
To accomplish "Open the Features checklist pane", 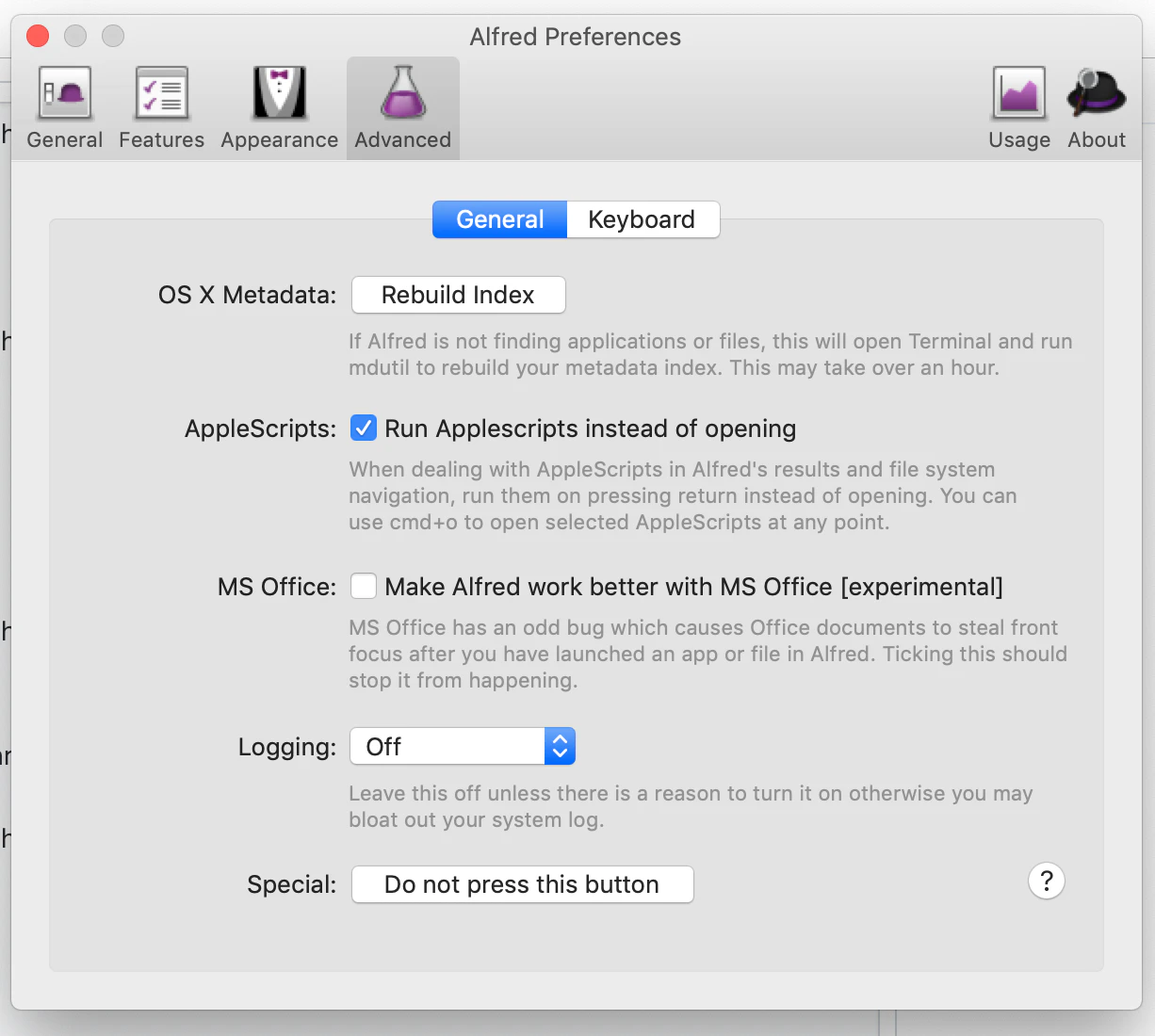I will coord(162,108).
